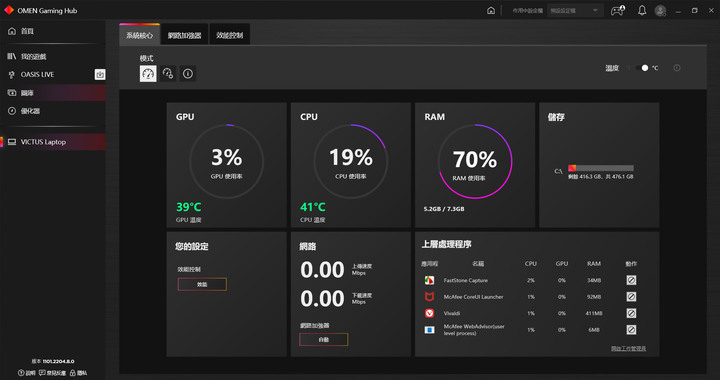Screen dimensions: 720x380
Task: Open the notifications bell
Action: coord(642,11)
